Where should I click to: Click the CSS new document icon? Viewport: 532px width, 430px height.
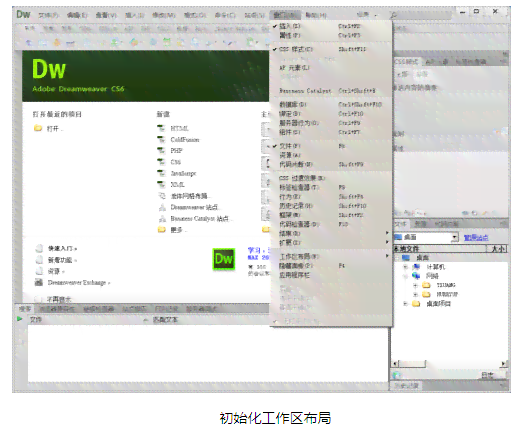161,162
